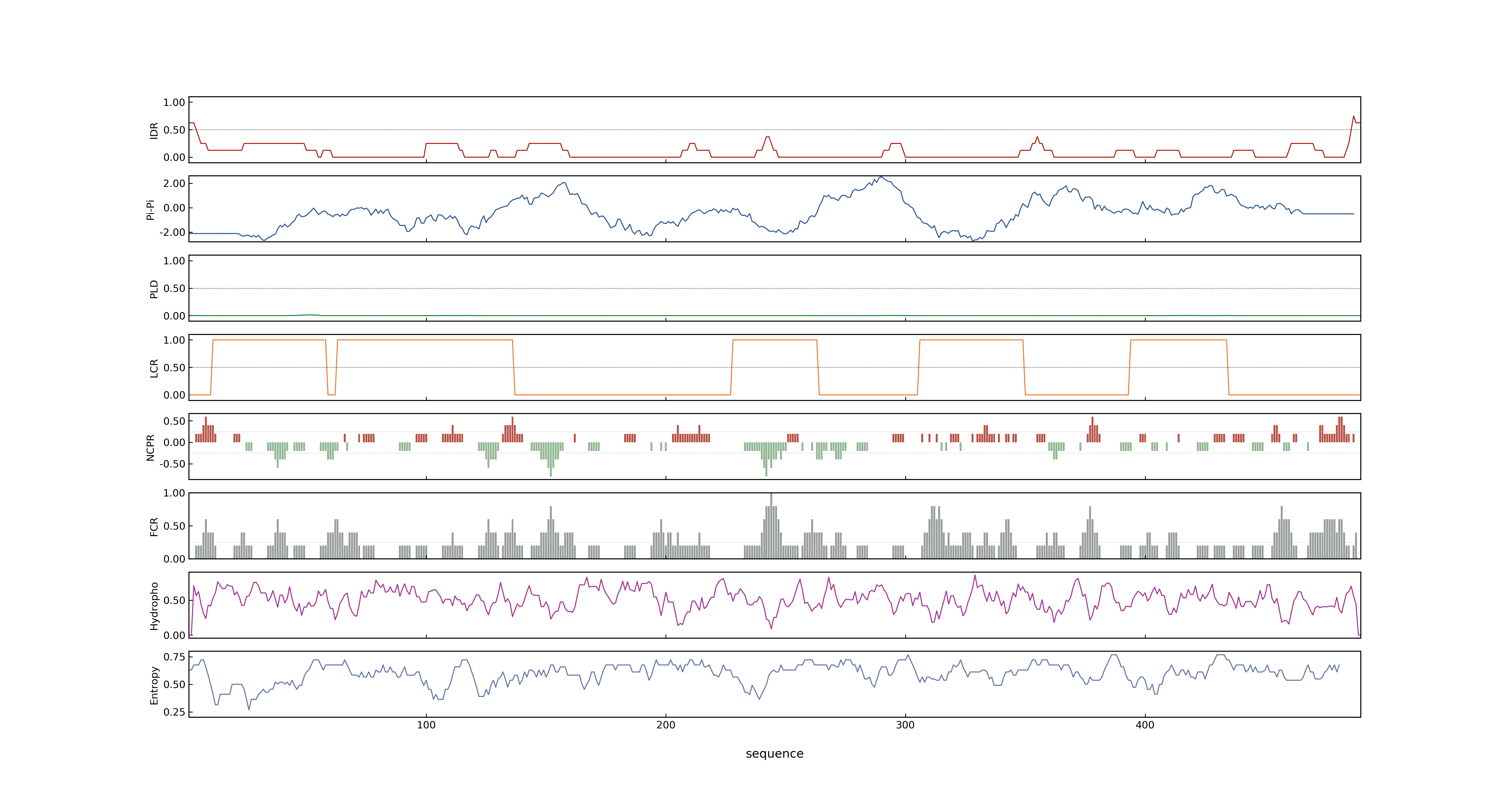Click the LCR plateau between residues 230 and 260
The height and width of the screenshot is (806, 1512).
click(x=775, y=340)
